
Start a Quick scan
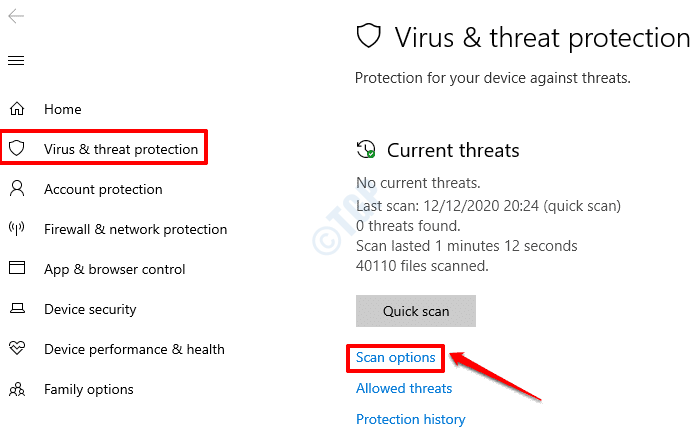click(416, 311)
